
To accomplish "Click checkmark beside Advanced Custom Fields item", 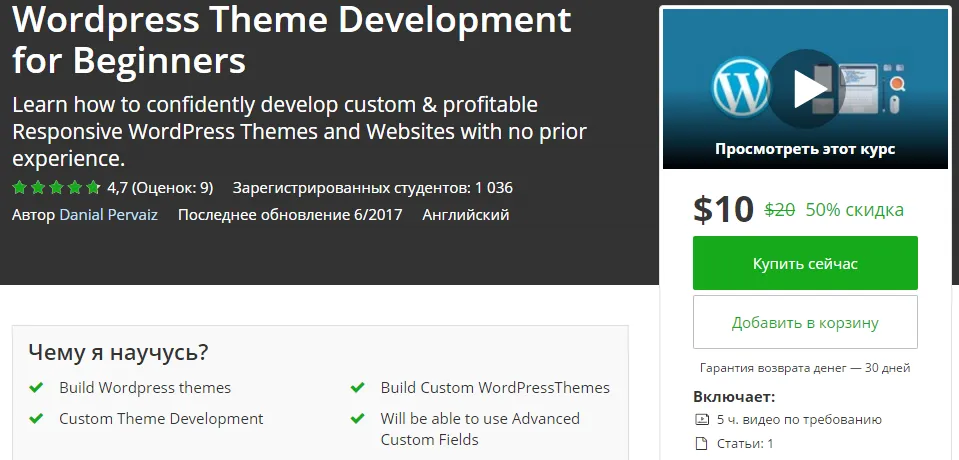I will point(357,418).
